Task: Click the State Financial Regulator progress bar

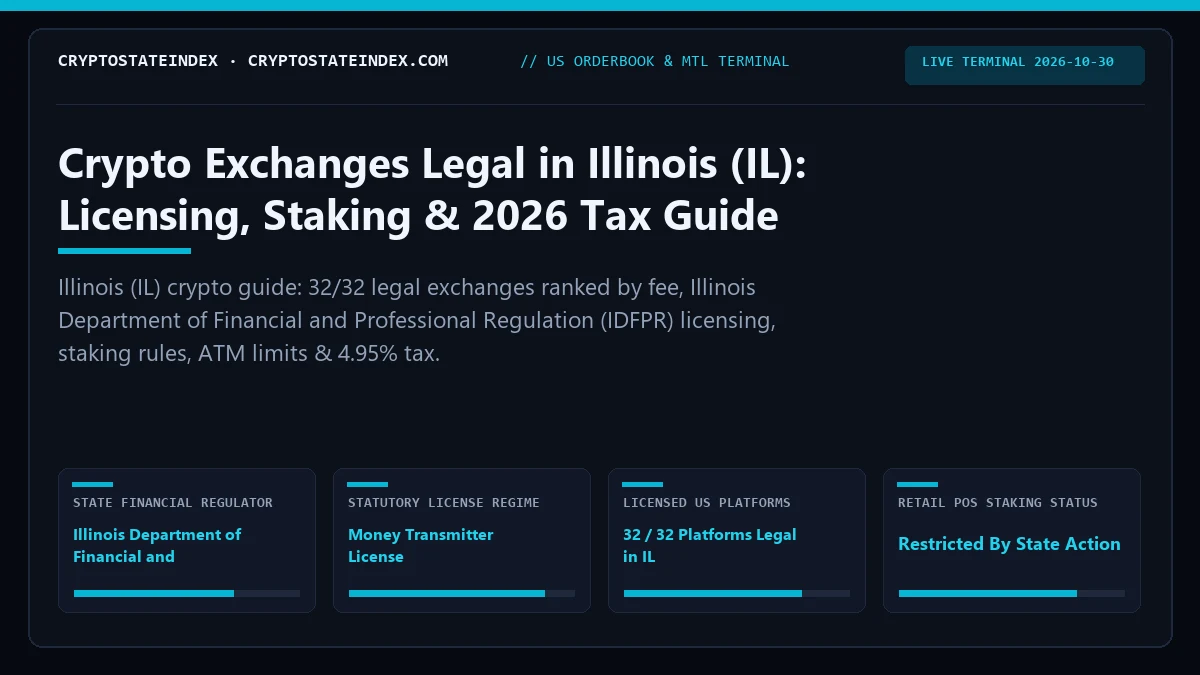Action: pyautogui.click(x=187, y=593)
